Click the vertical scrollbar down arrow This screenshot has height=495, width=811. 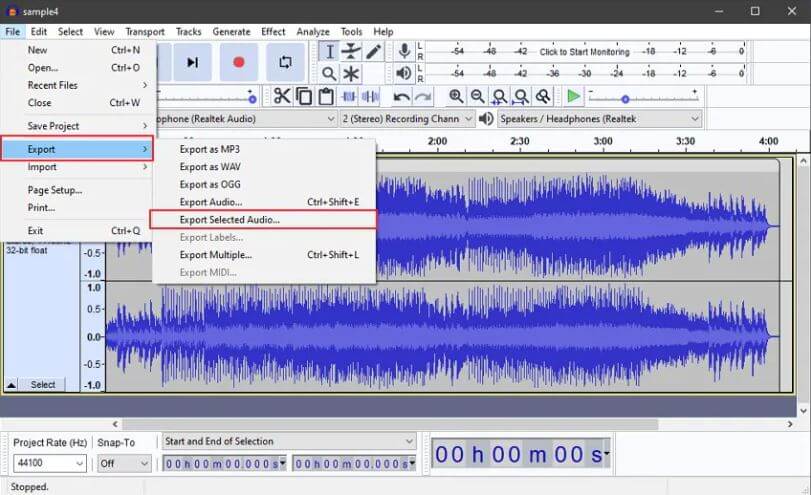point(803,411)
